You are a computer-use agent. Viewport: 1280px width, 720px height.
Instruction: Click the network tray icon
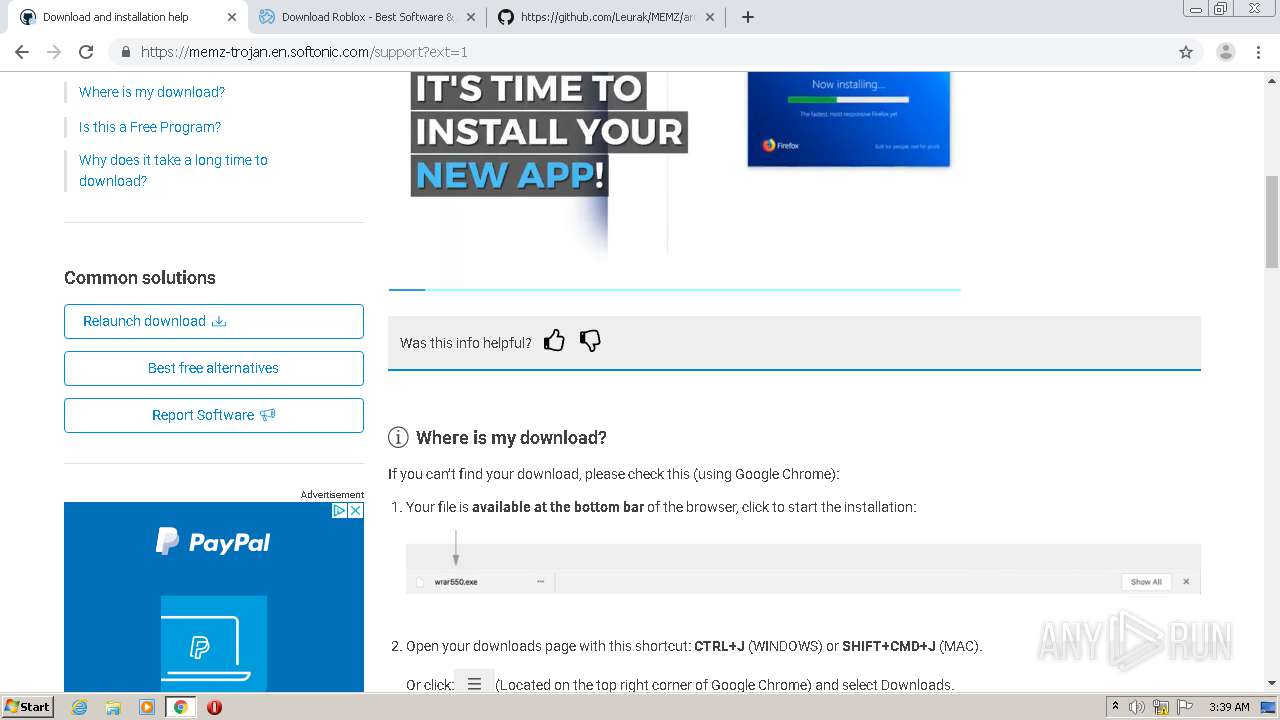click(1161, 707)
